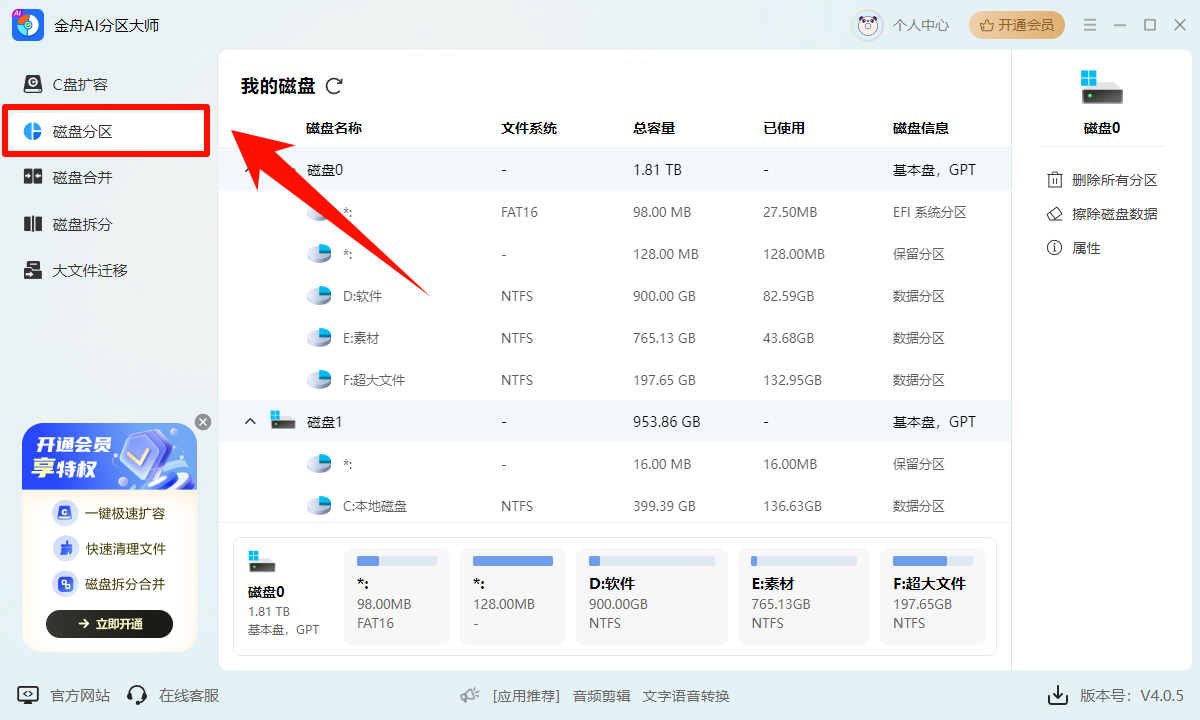Open 磁盘拆分 from the sidebar
Viewport: 1200px width, 720px height.
pyautogui.click(x=82, y=224)
